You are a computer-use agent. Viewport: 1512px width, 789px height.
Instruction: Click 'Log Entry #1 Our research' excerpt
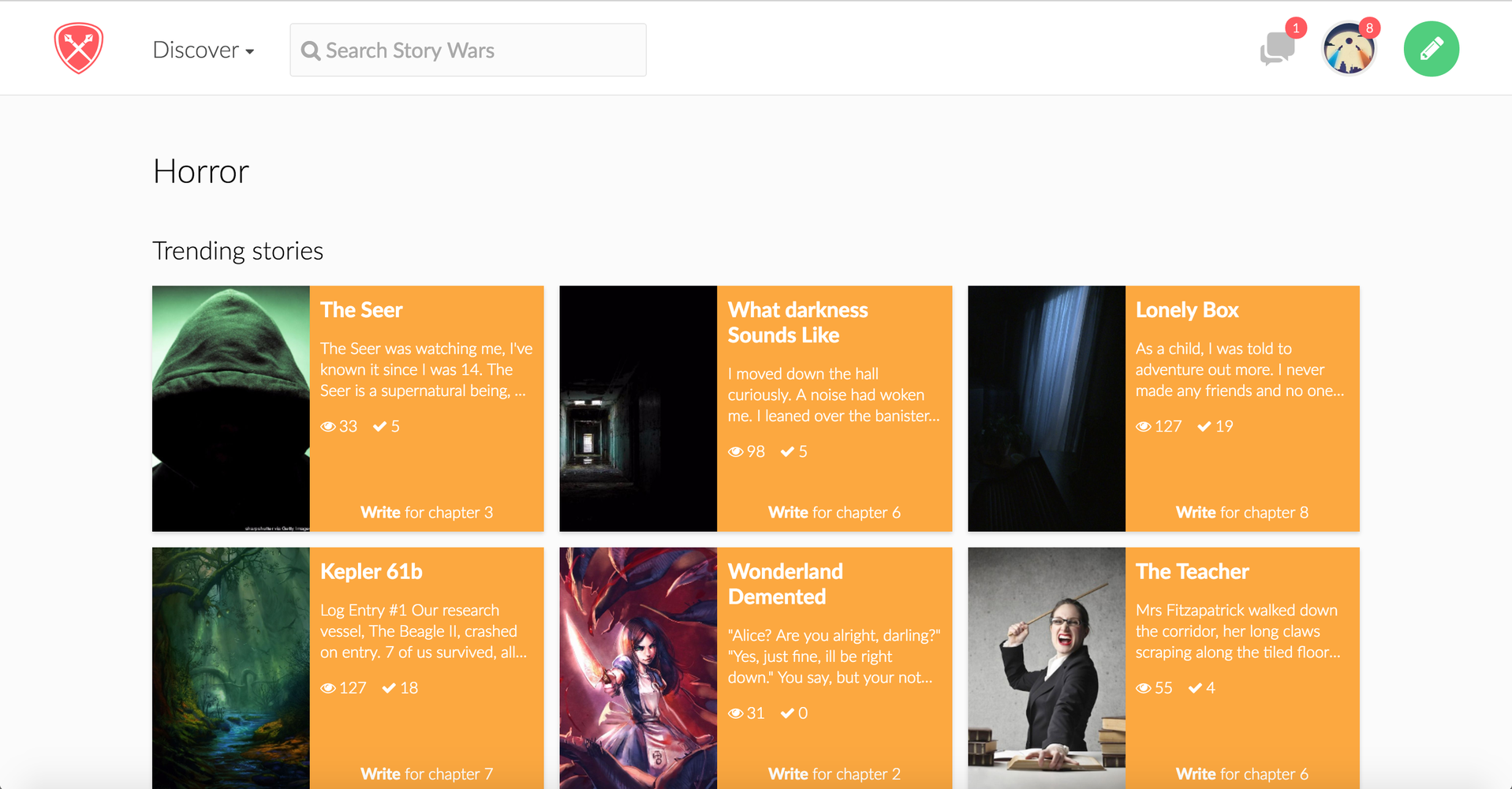click(x=424, y=631)
